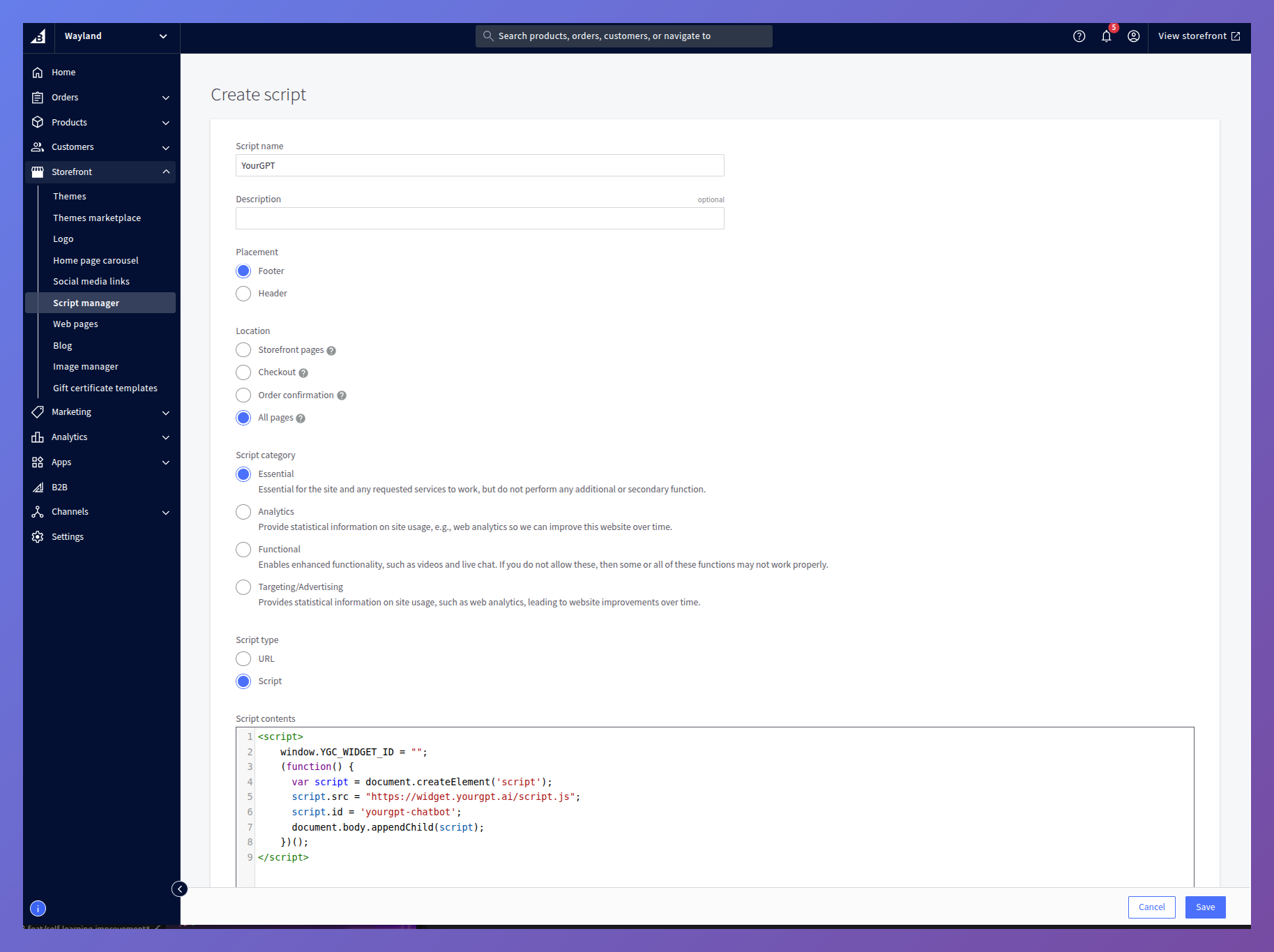Screen dimensions: 1274x952
Task: Select URL script type
Action: tap(243, 659)
